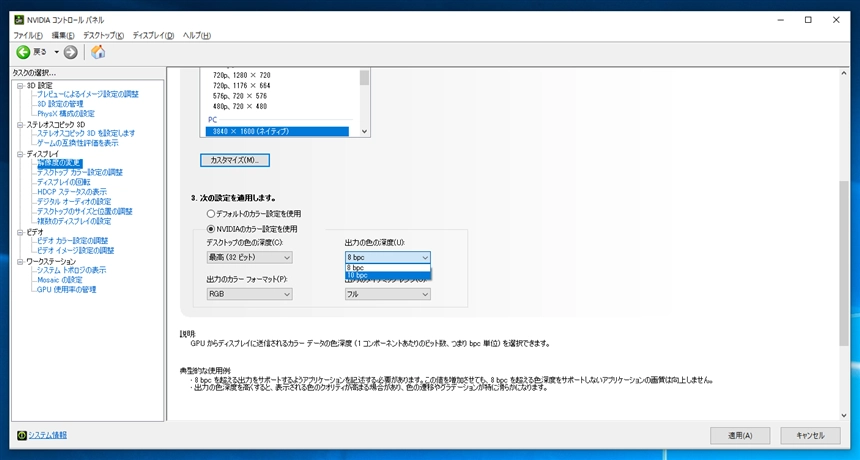This screenshot has width=860, height=460.
Task: Select 3840 × 1600 (ネイティブ) resolution
Action: (277, 132)
